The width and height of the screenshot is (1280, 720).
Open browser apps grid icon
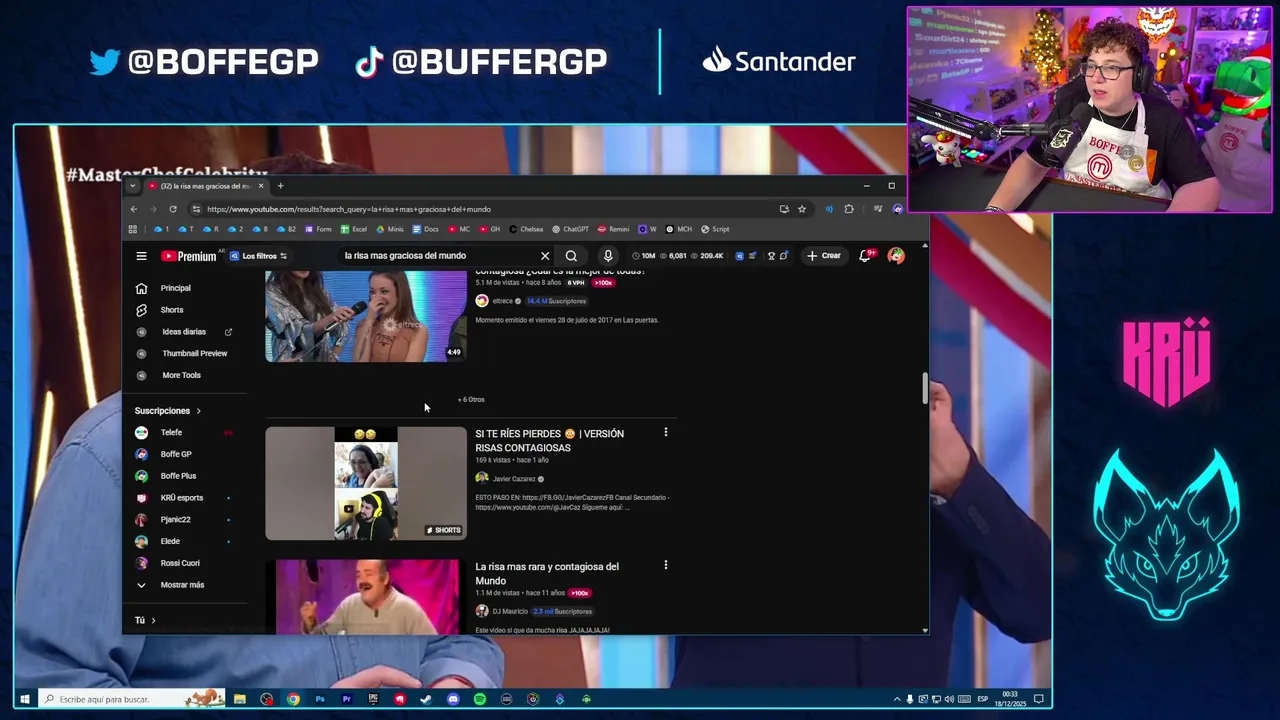pos(132,229)
